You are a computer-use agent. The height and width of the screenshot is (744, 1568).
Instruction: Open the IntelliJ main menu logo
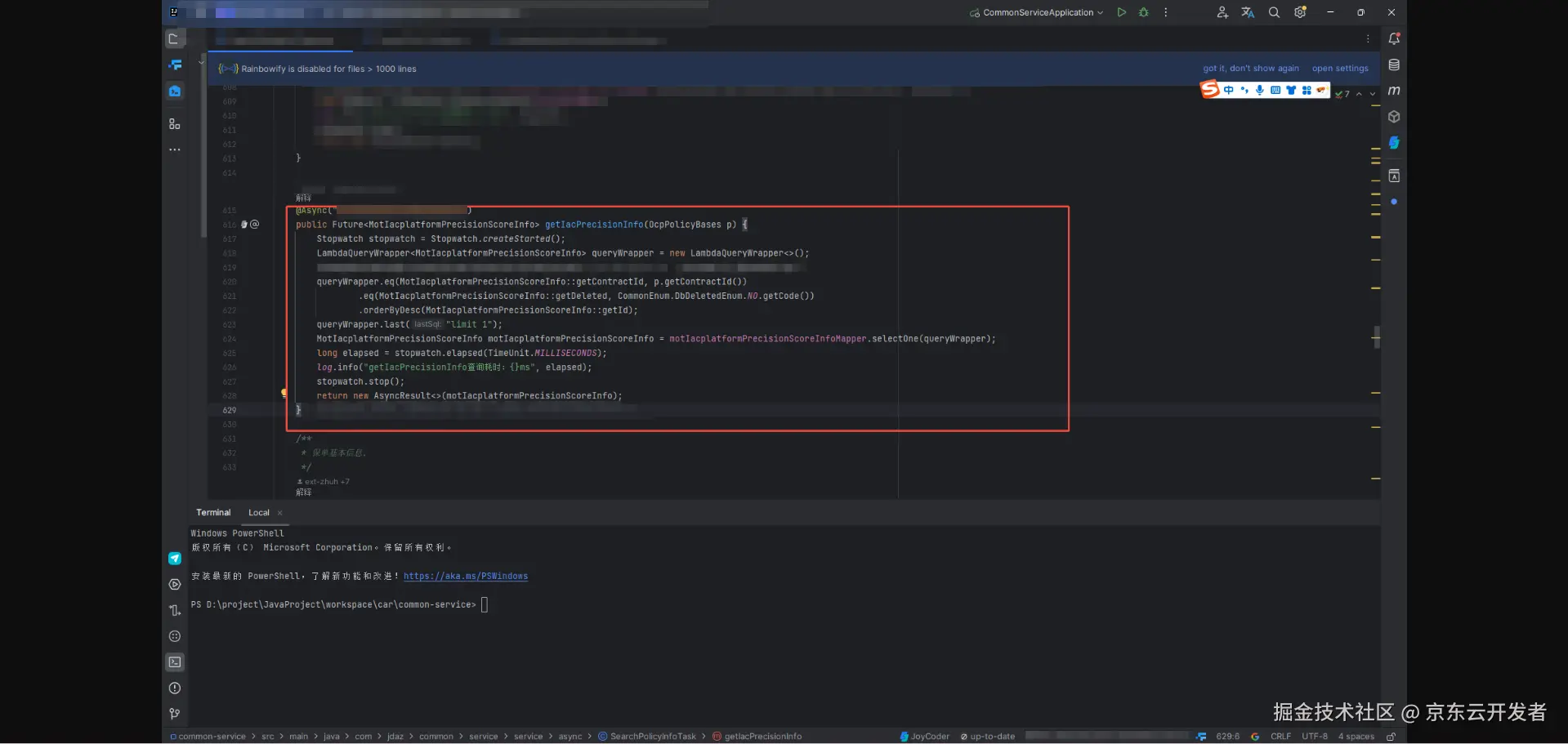point(174,12)
